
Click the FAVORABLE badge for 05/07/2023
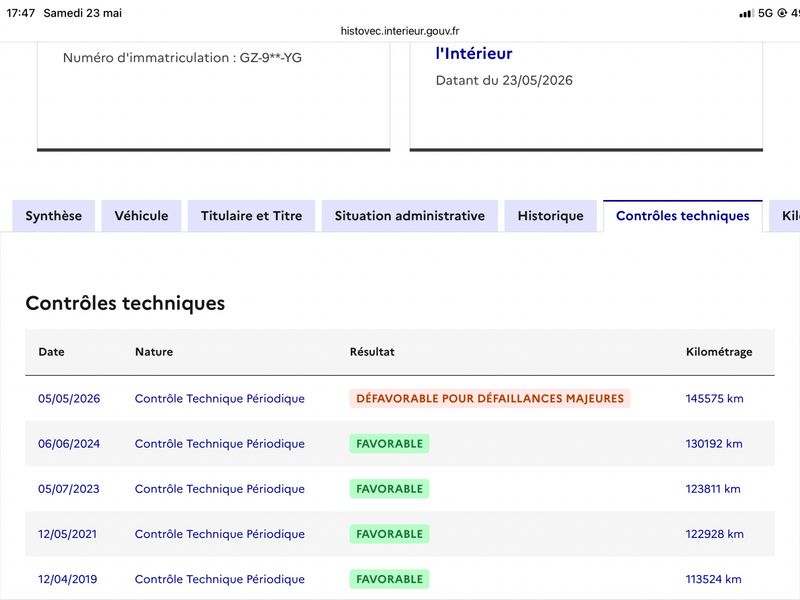click(x=389, y=489)
